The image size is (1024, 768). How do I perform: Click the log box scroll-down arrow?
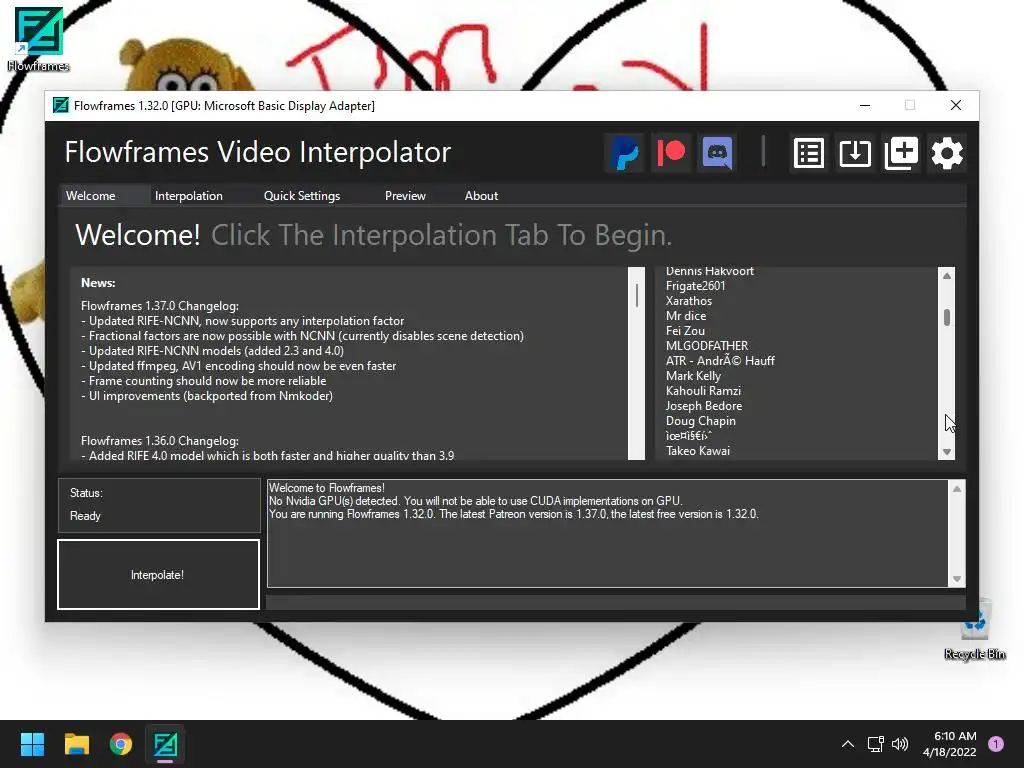[x=957, y=579]
